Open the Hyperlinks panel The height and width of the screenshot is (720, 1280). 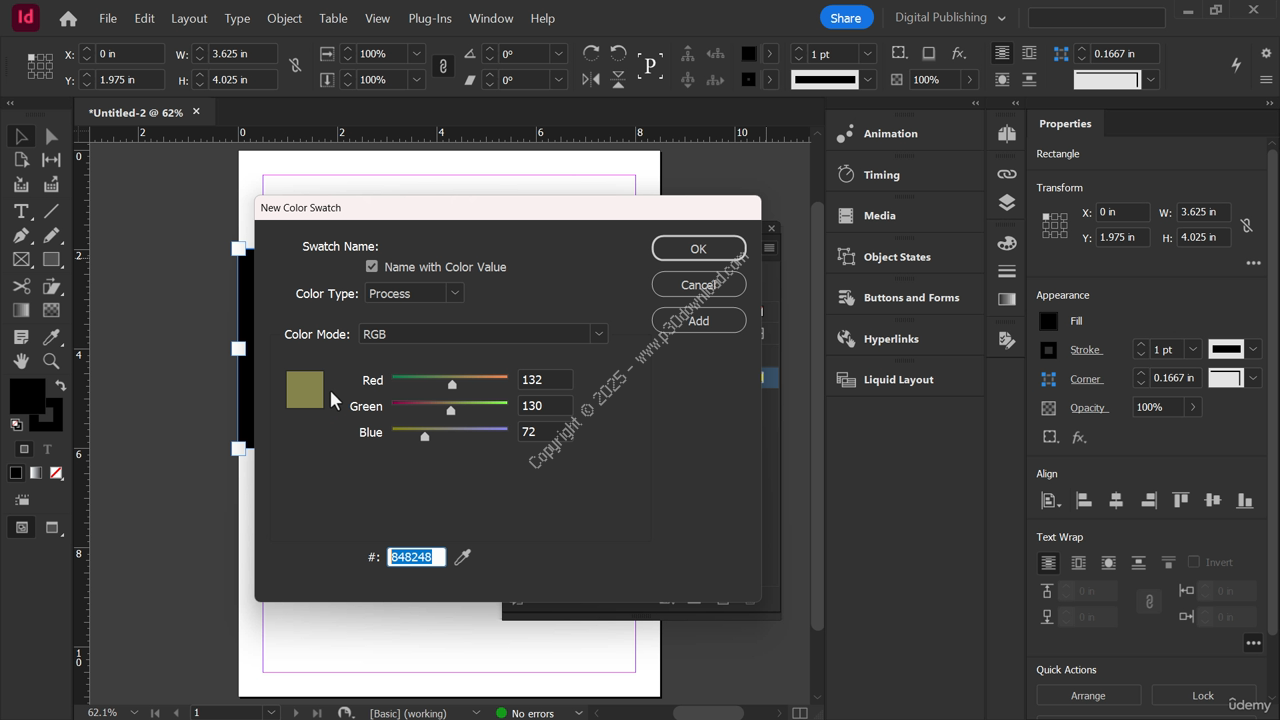coord(890,339)
